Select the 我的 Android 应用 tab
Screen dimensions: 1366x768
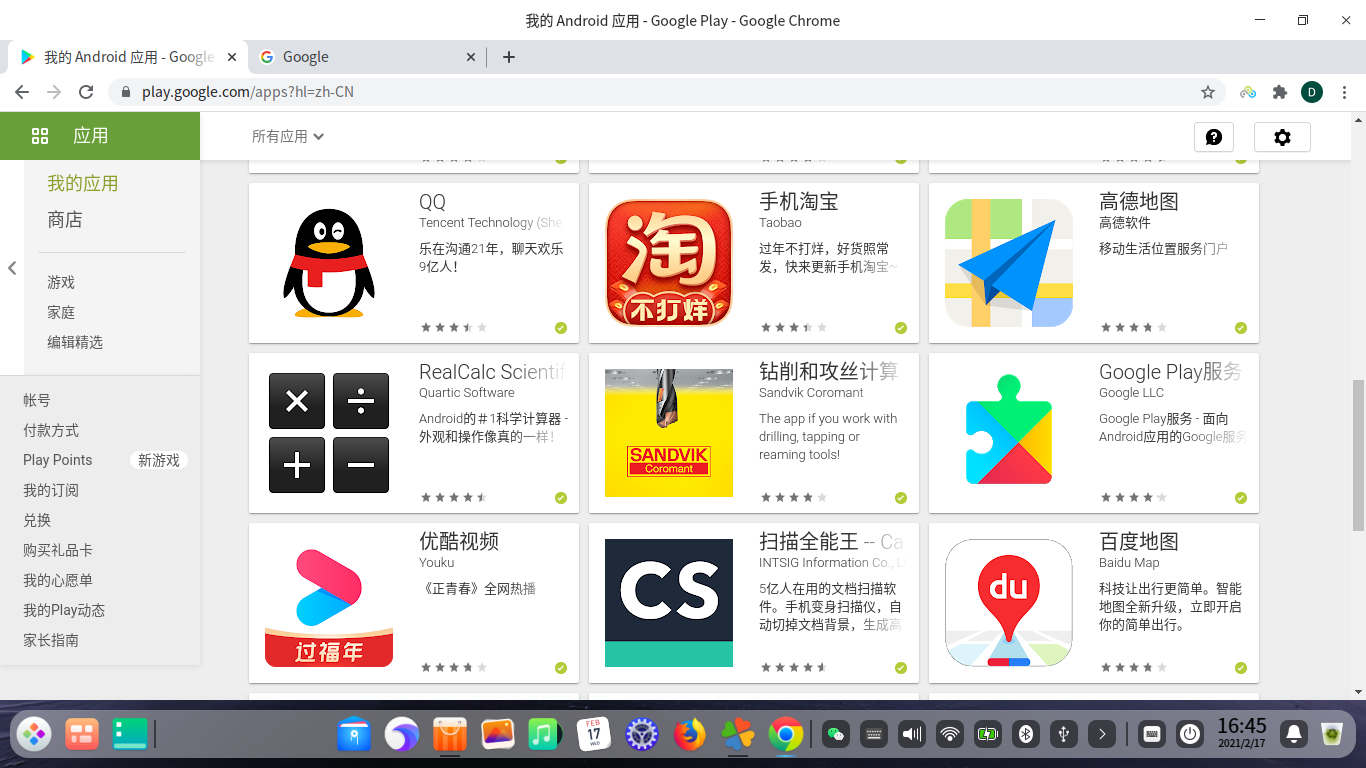pos(128,57)
